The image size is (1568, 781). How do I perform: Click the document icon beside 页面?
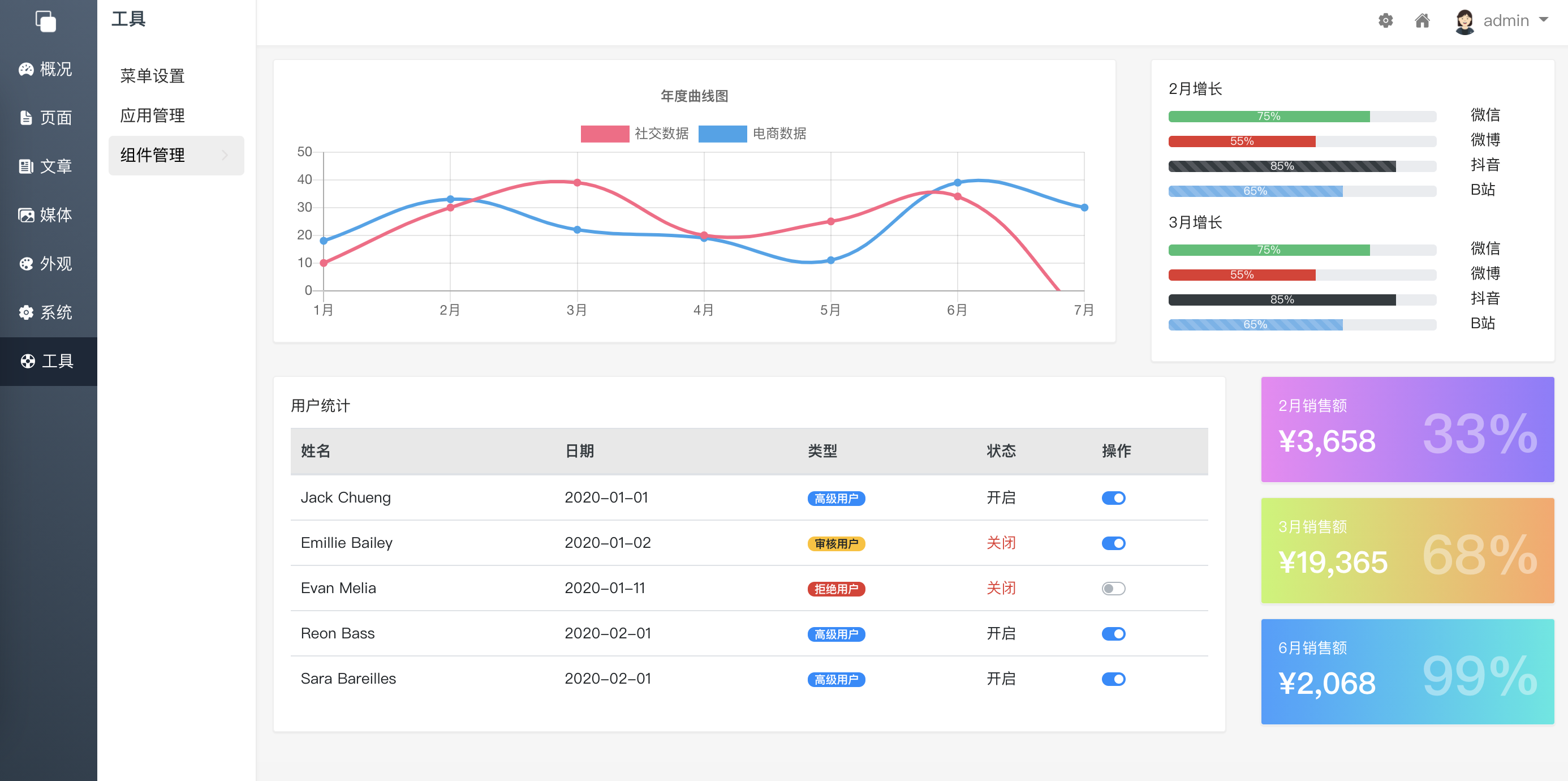coord(26,118)
